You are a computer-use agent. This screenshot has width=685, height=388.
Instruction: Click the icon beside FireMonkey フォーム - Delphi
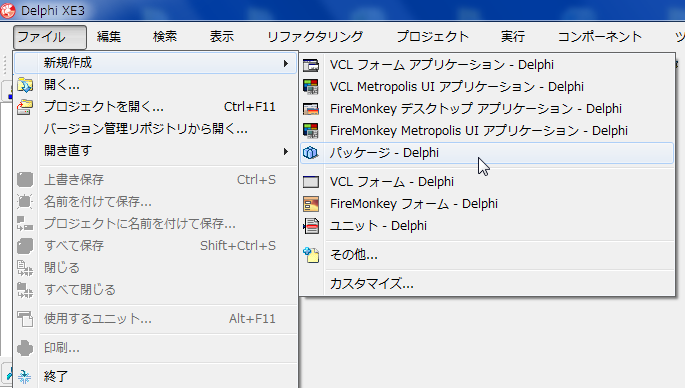pos(311,204)
